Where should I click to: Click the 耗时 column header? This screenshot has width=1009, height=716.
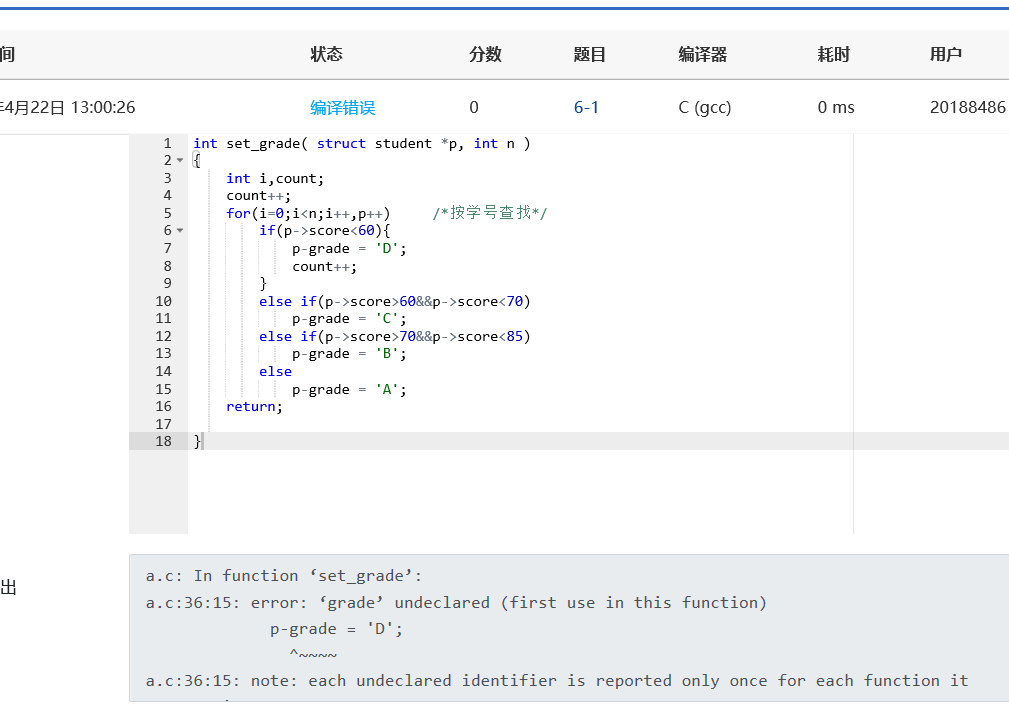click(x=833, y=55)
